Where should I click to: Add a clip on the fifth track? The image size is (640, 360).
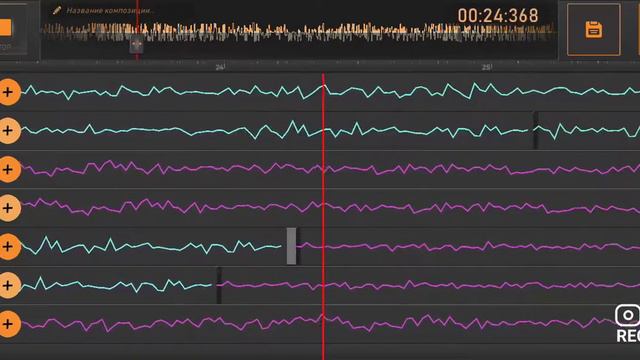tap(8, 247)
